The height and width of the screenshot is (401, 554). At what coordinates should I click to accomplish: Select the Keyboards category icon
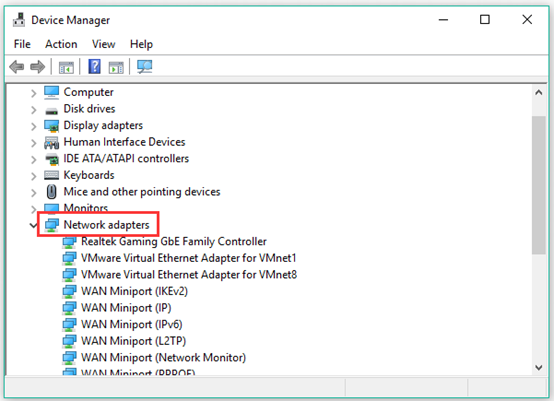pos(52,175)
